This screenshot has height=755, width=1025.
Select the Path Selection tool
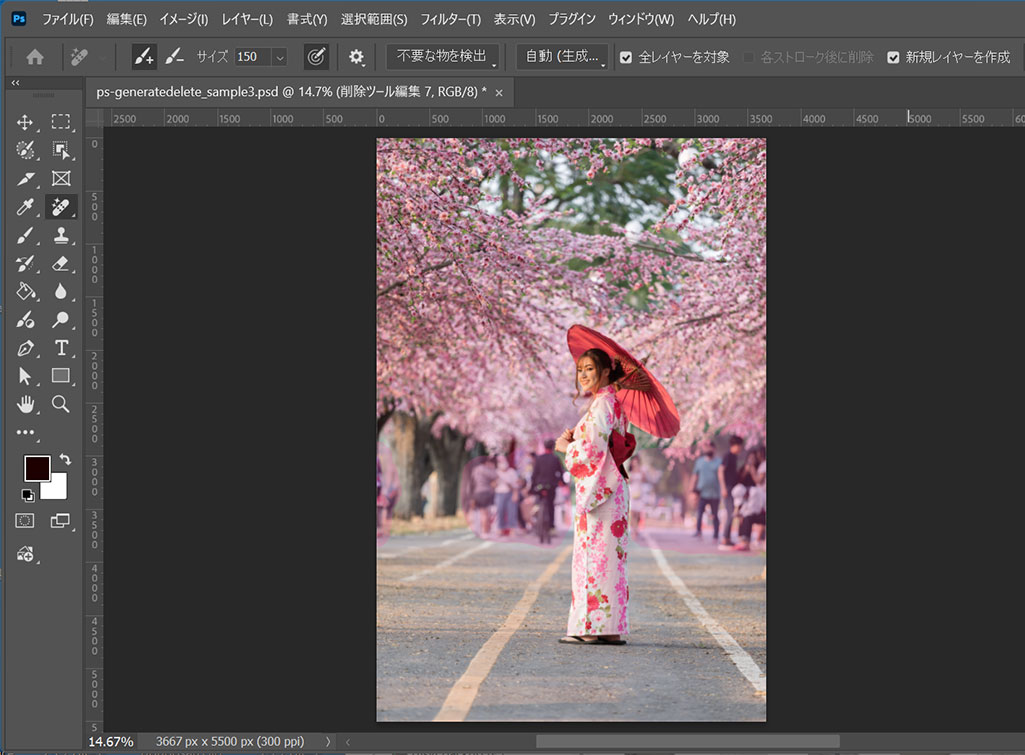tap(25, 376)
